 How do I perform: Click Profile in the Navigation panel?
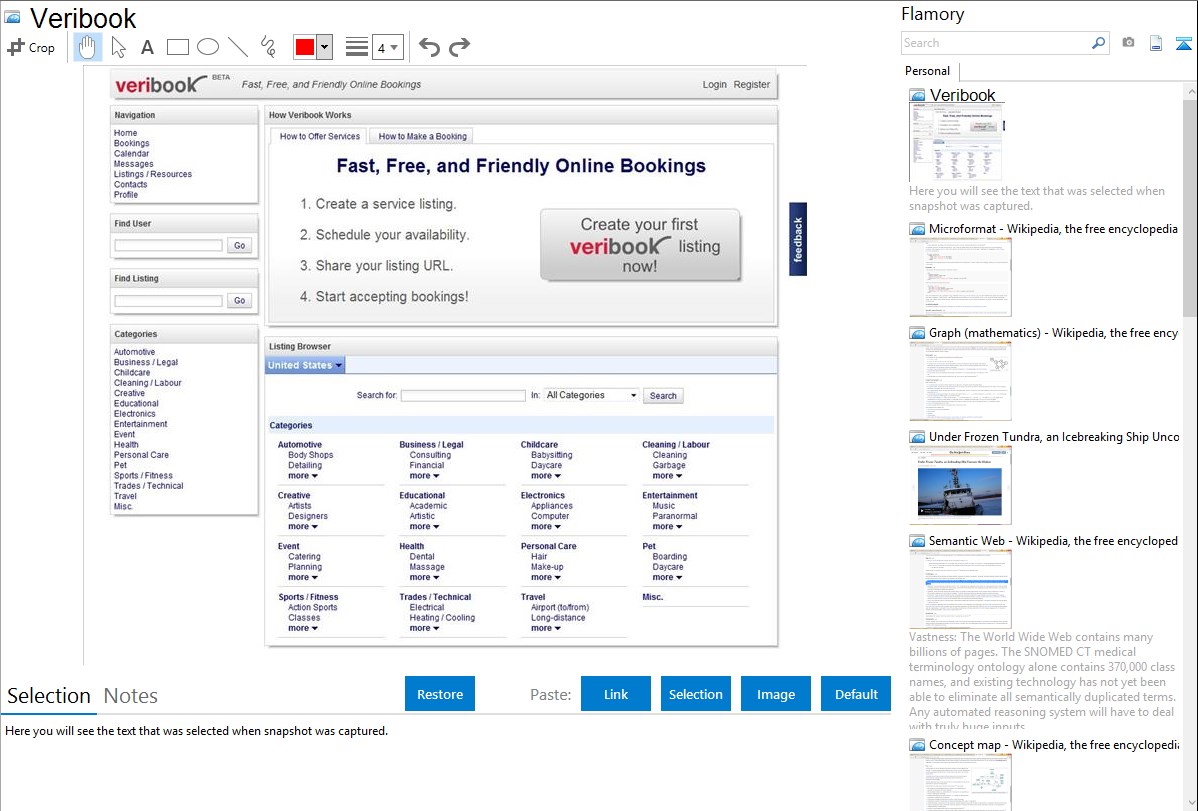(126, 195)
